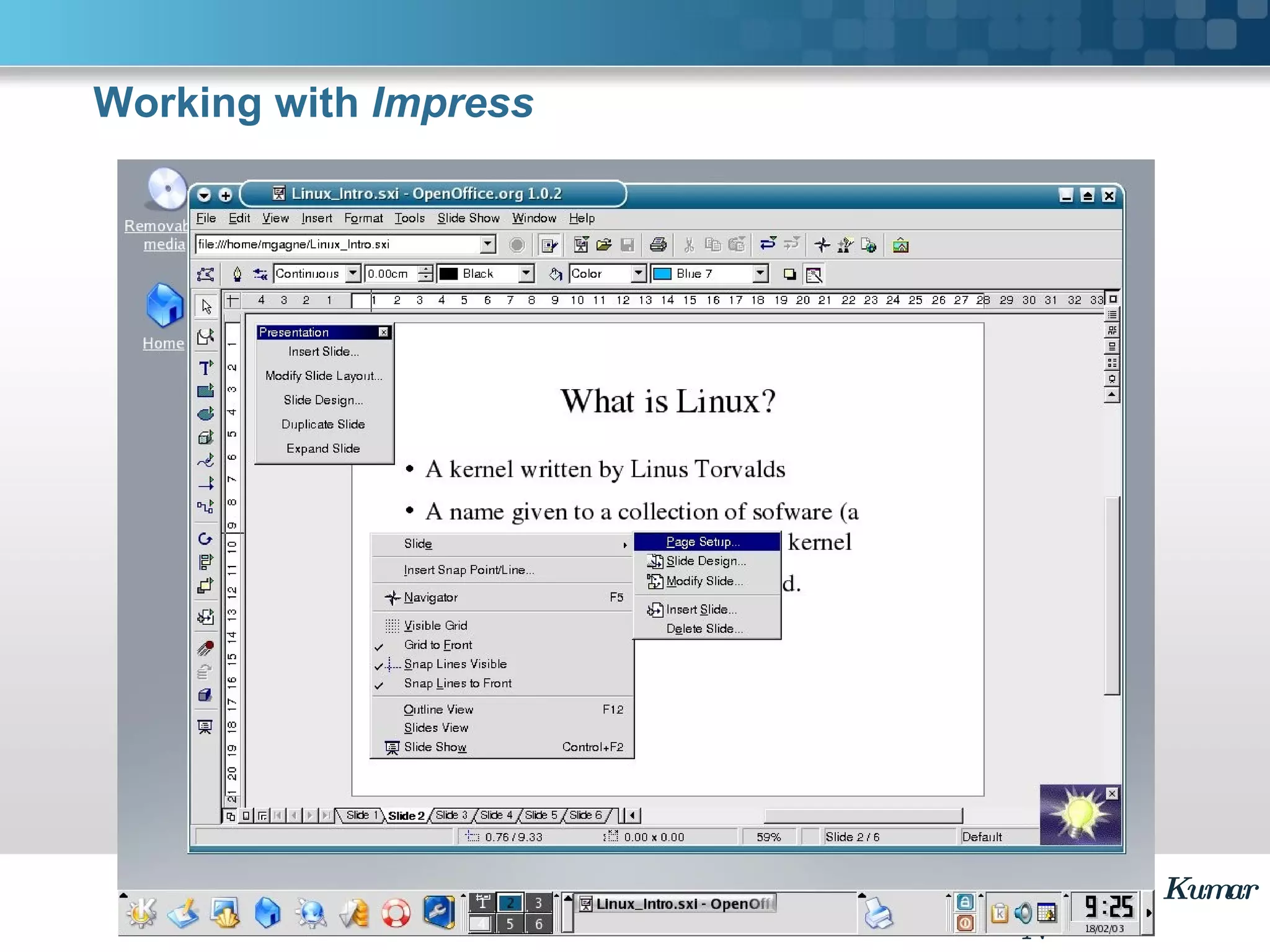Click the Area paint bucket icon
Image resolution: width=1270 pixels, height=952 pixels.
(x=556, y=273)
